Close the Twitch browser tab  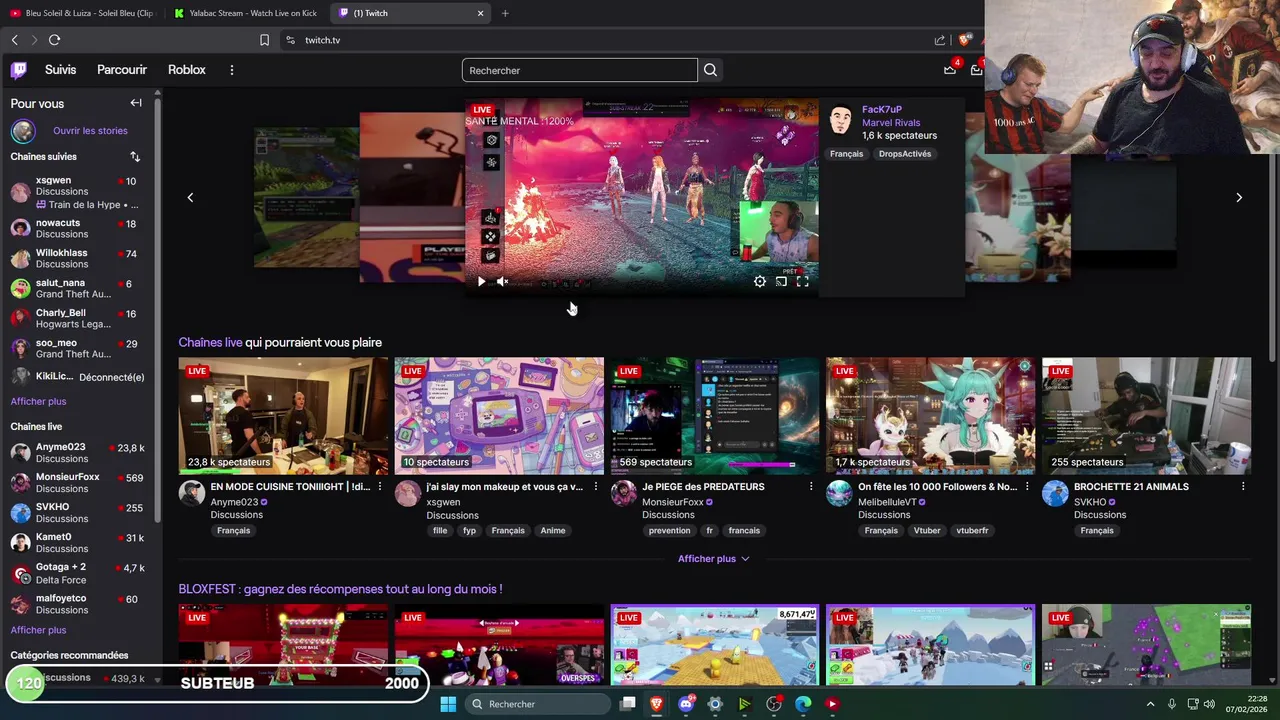(x=480, y=13)
